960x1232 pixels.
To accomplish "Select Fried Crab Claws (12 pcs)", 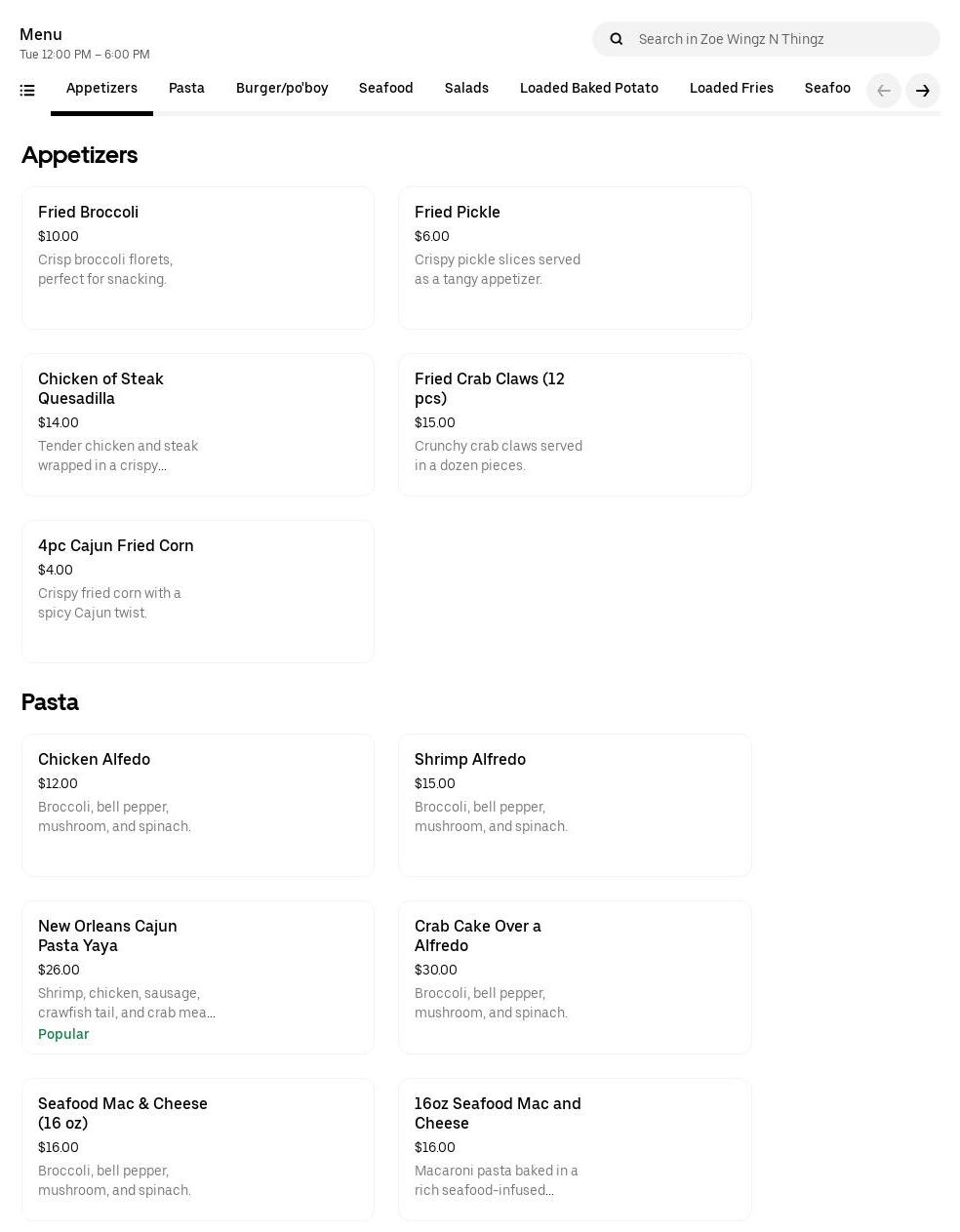I will [575, 424].
